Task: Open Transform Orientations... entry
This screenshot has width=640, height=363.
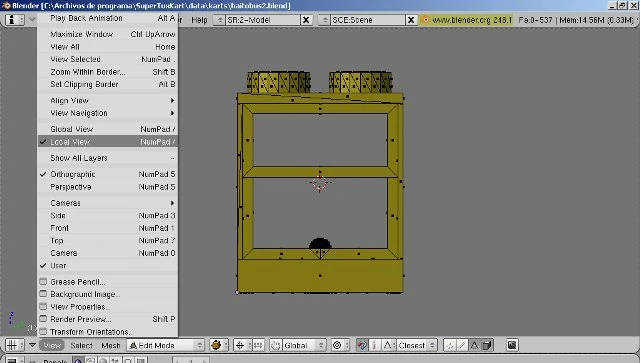Action: (x=108, y=332)
